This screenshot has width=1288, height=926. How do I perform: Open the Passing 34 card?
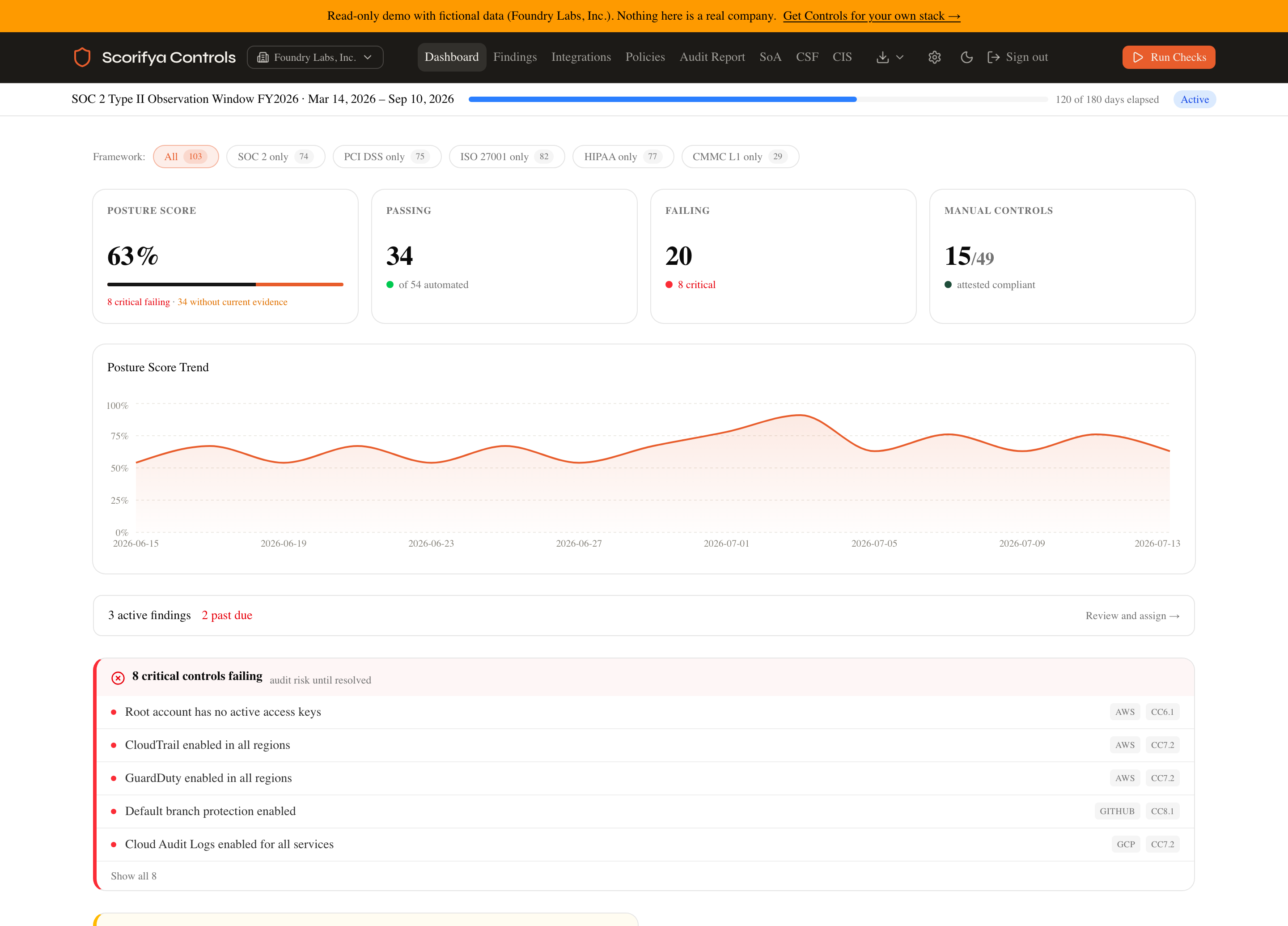coord(504,256)
